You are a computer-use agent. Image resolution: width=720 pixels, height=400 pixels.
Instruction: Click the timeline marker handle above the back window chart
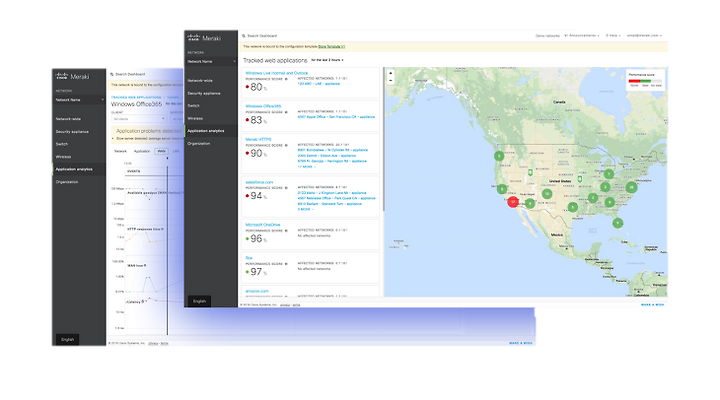[x=167, y=158]
